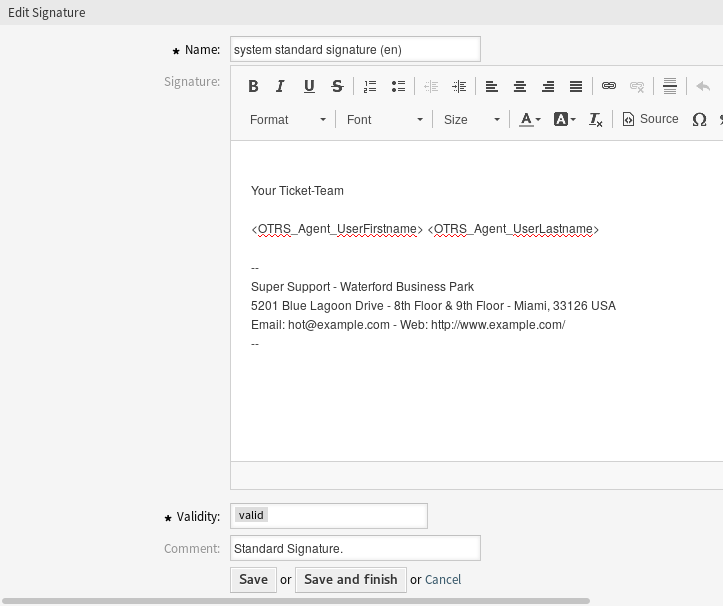
Task: Toggle strikethrough formatting
Action: (337, 86)
